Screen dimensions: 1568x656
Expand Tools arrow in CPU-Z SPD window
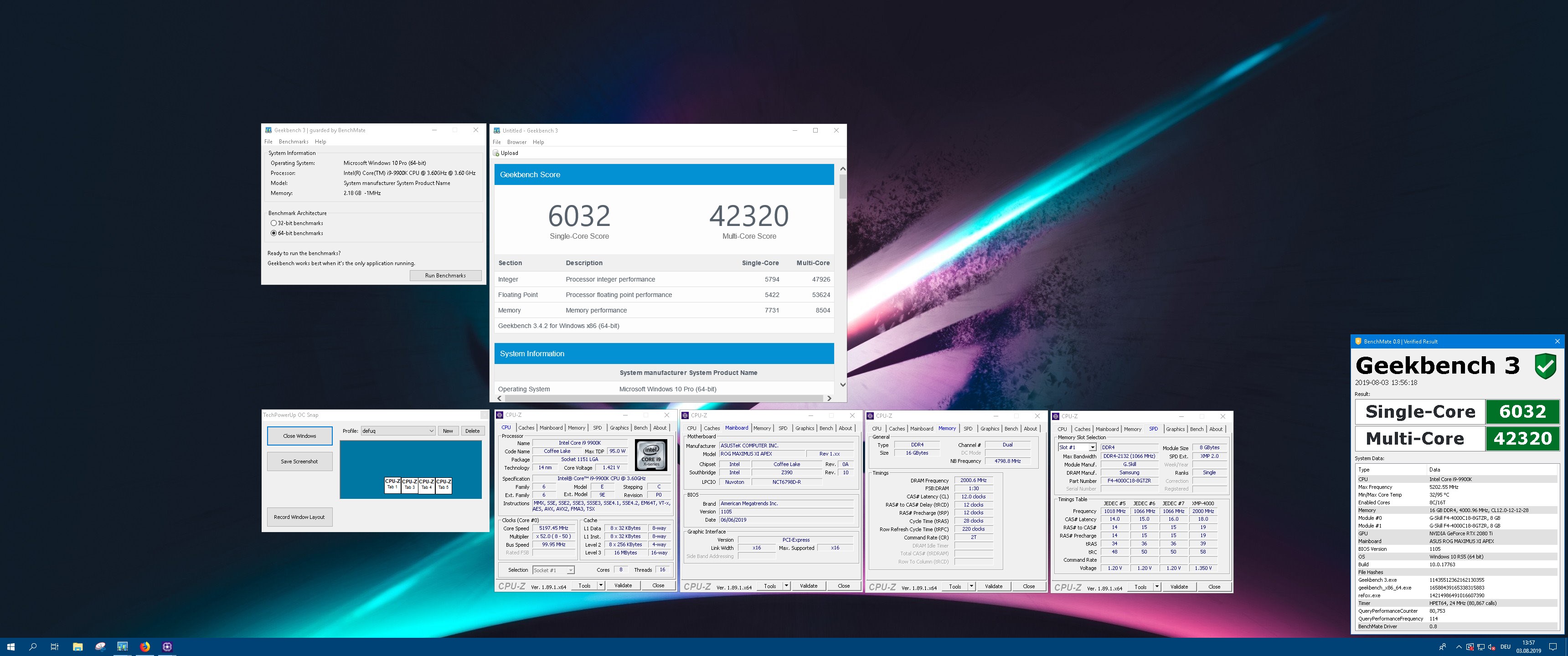pos(1157,587)
